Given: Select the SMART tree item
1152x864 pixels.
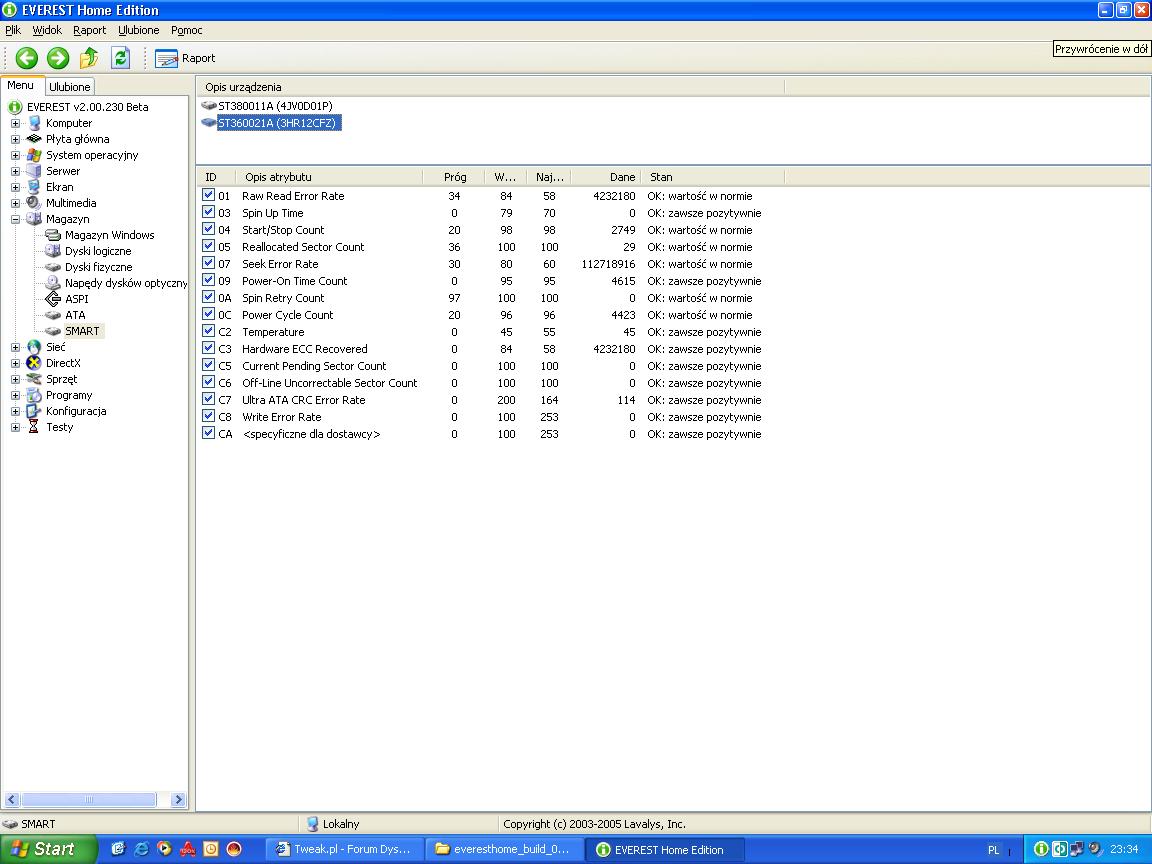Looking at the screenshot, I should pos(82,331).
